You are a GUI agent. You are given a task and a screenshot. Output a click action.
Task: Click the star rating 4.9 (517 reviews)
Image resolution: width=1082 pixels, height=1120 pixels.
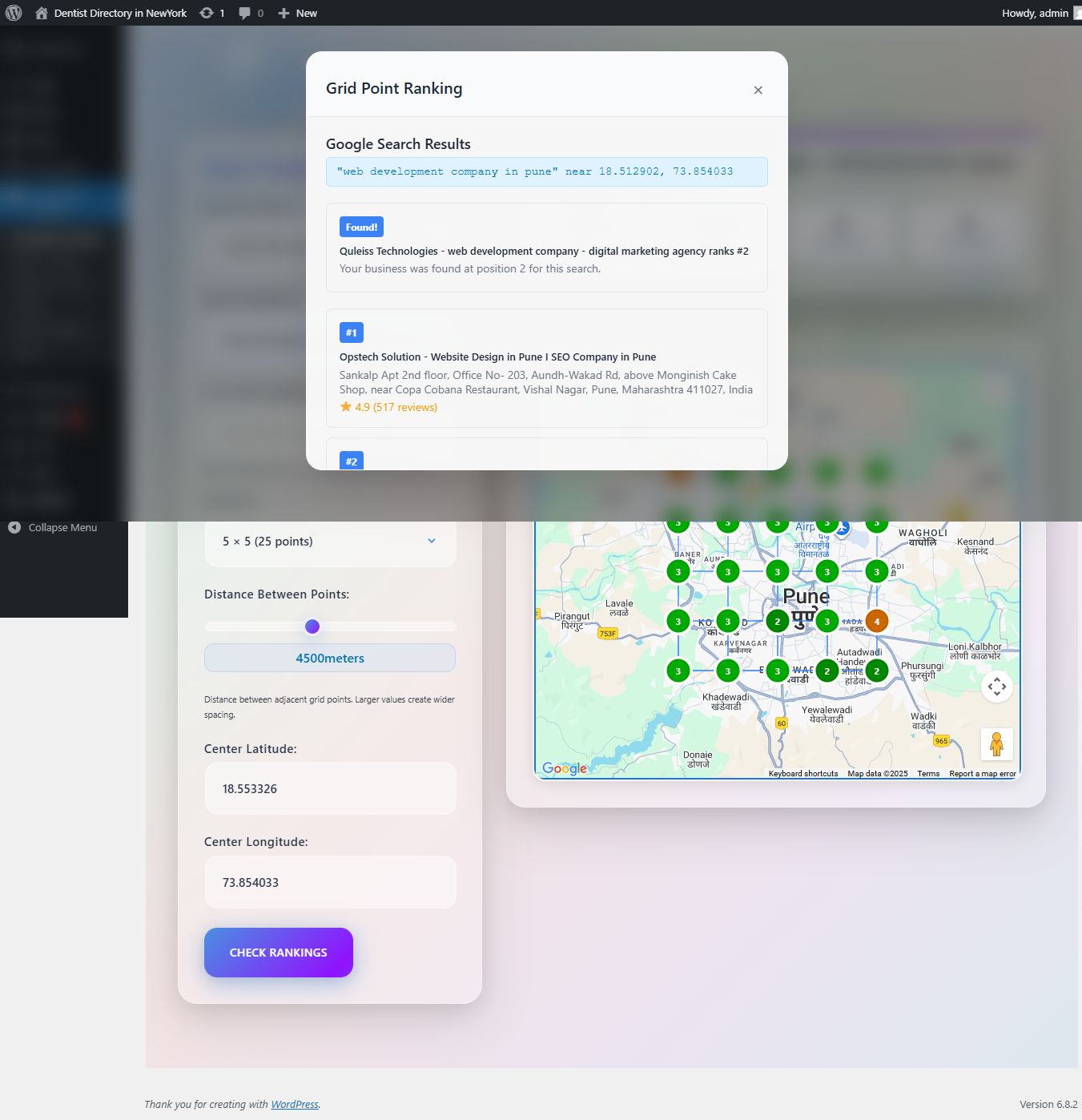coord(388,407)
